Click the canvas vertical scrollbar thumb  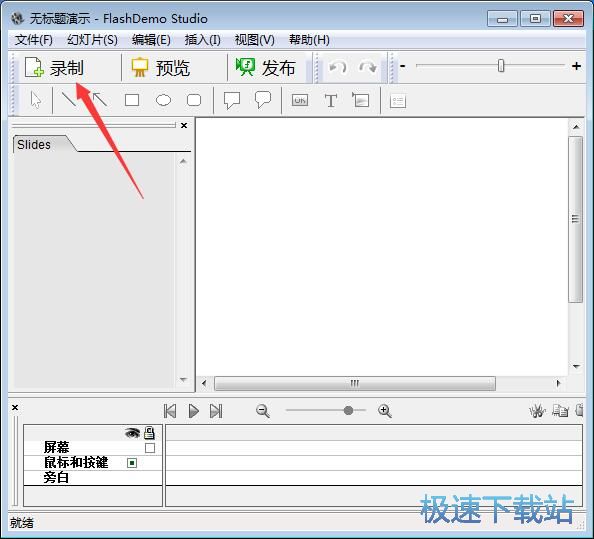coord(576,220)
